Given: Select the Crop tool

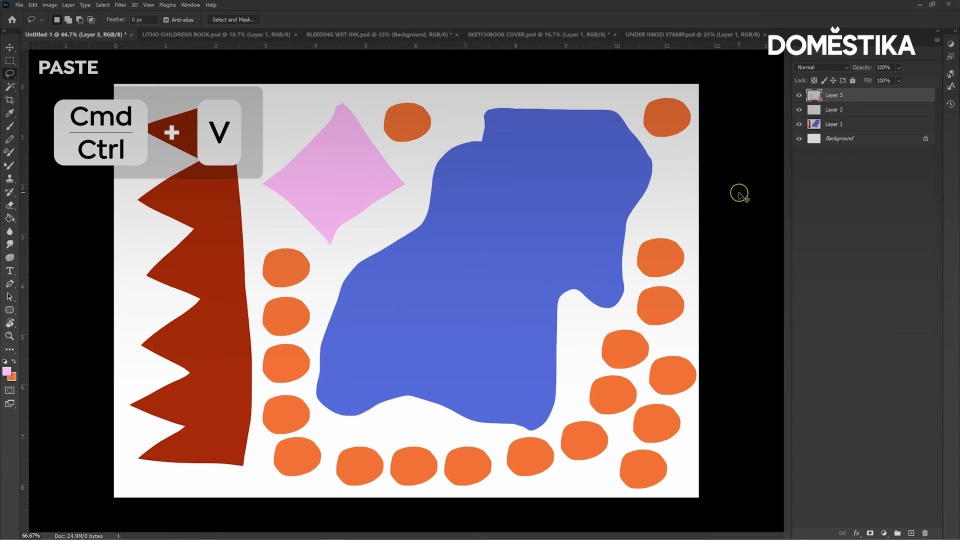Looking at the screenshot, I should pyautogui.click(x=10, y=100).
